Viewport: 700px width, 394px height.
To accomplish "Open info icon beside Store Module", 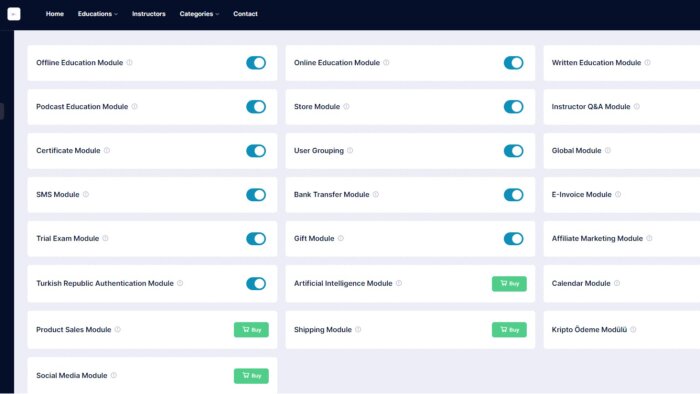I will 346,106.
